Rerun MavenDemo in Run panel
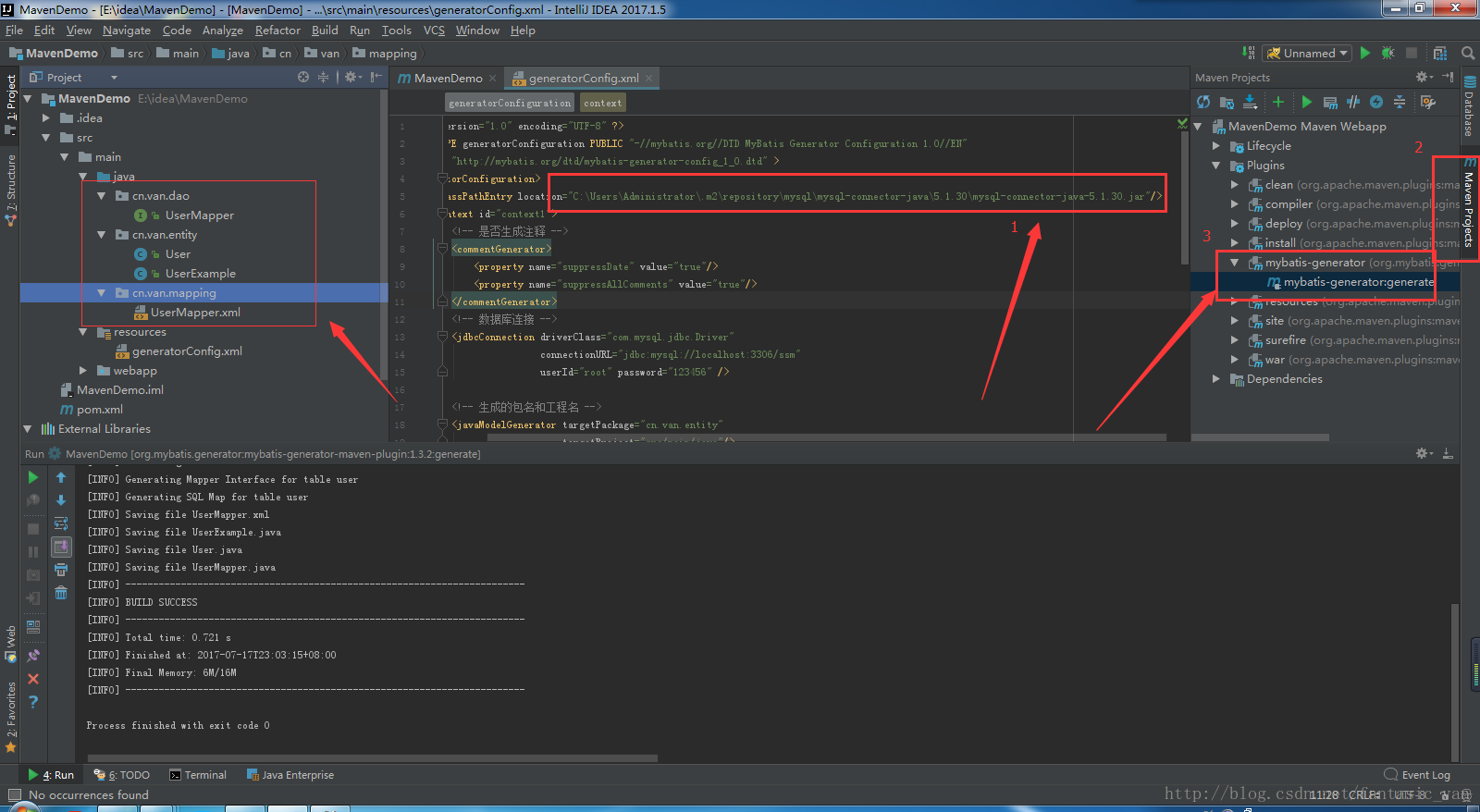1480x812 pixels. click(33, 477)
